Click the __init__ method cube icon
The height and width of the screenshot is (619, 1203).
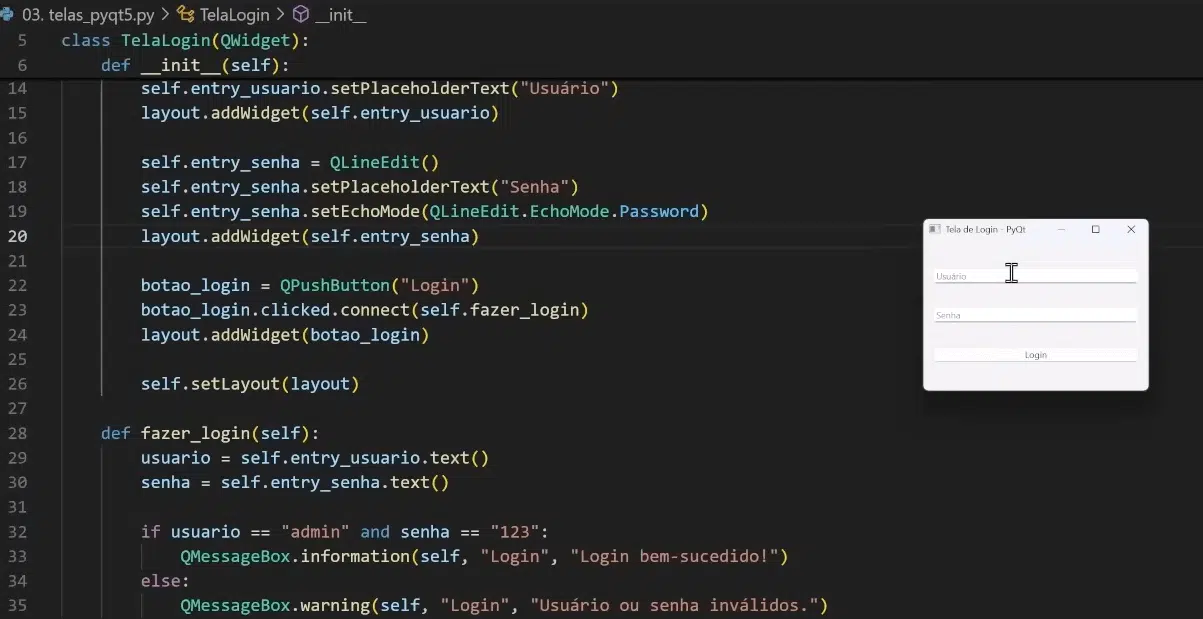coord(301,15)
